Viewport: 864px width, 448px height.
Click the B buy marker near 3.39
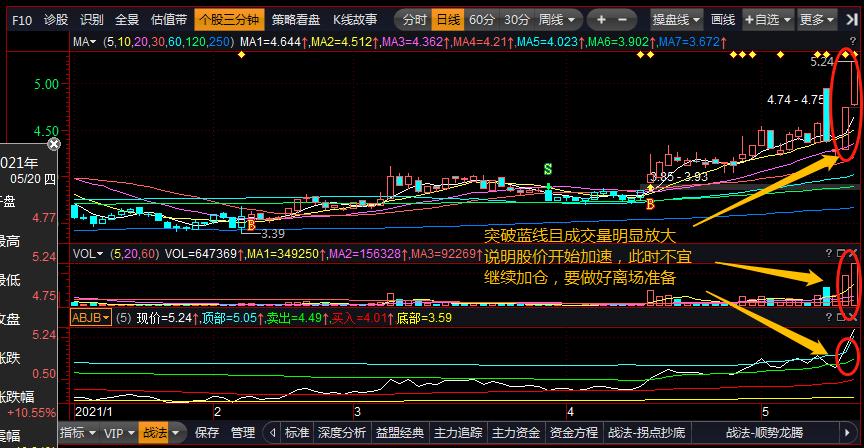pyautogui.click(x=251, y=225)
